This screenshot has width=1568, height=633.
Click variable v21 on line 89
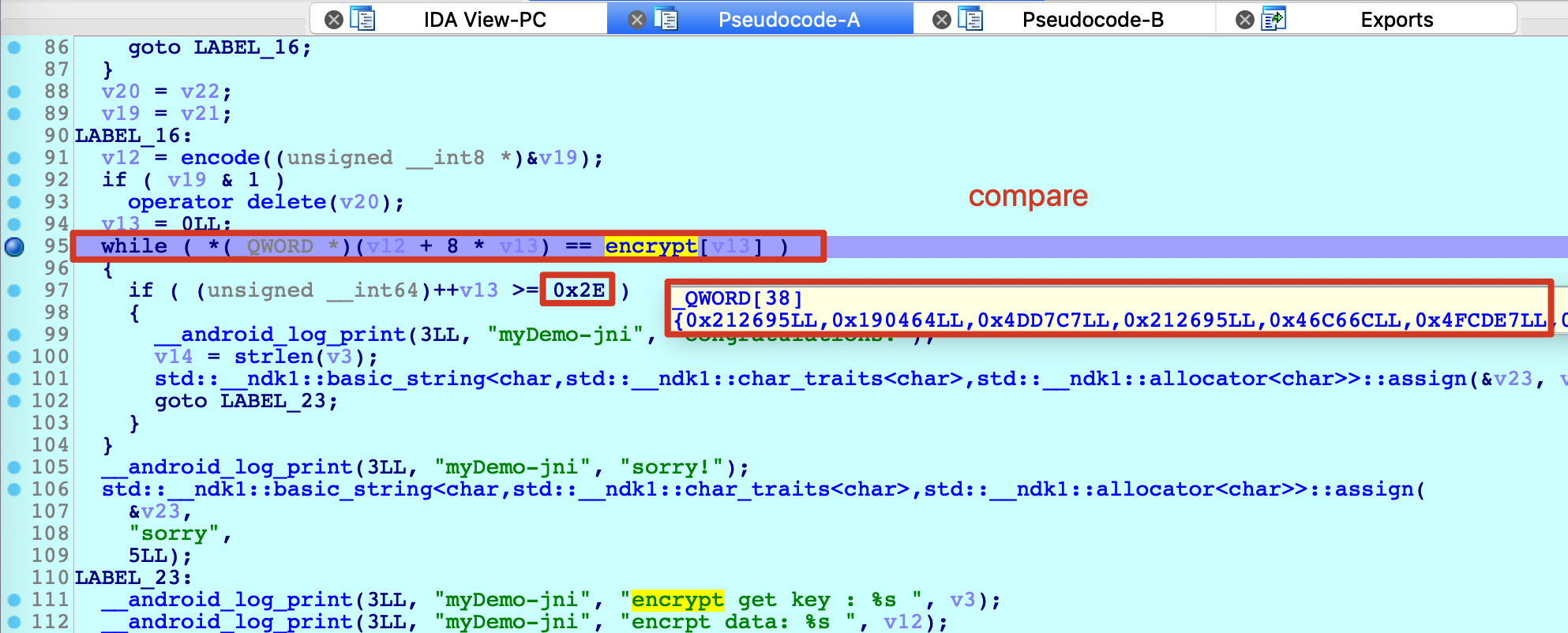pyautogui.click(x=201, y=114)
